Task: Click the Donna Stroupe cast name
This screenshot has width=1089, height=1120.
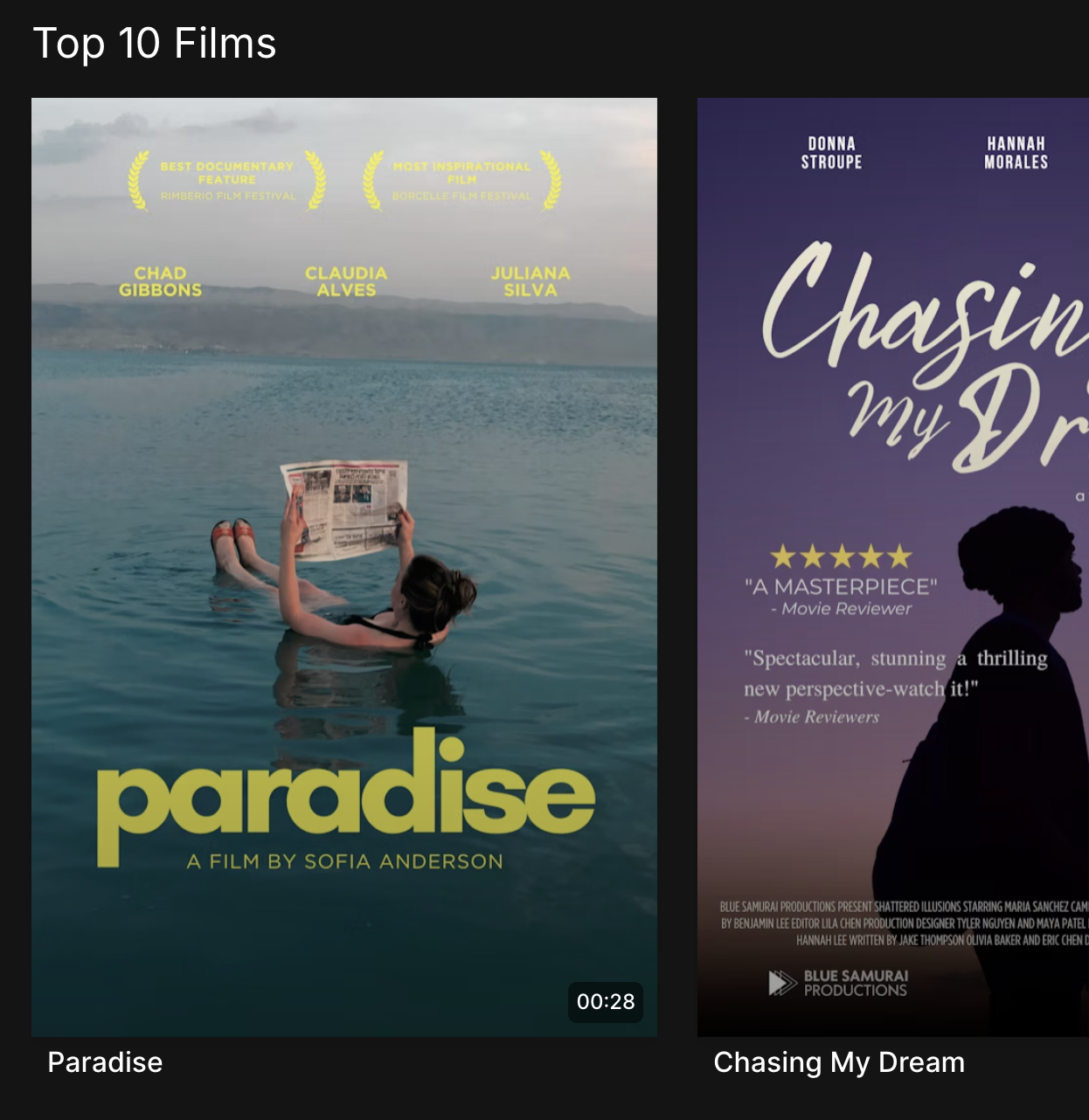Action: [831, 153]
